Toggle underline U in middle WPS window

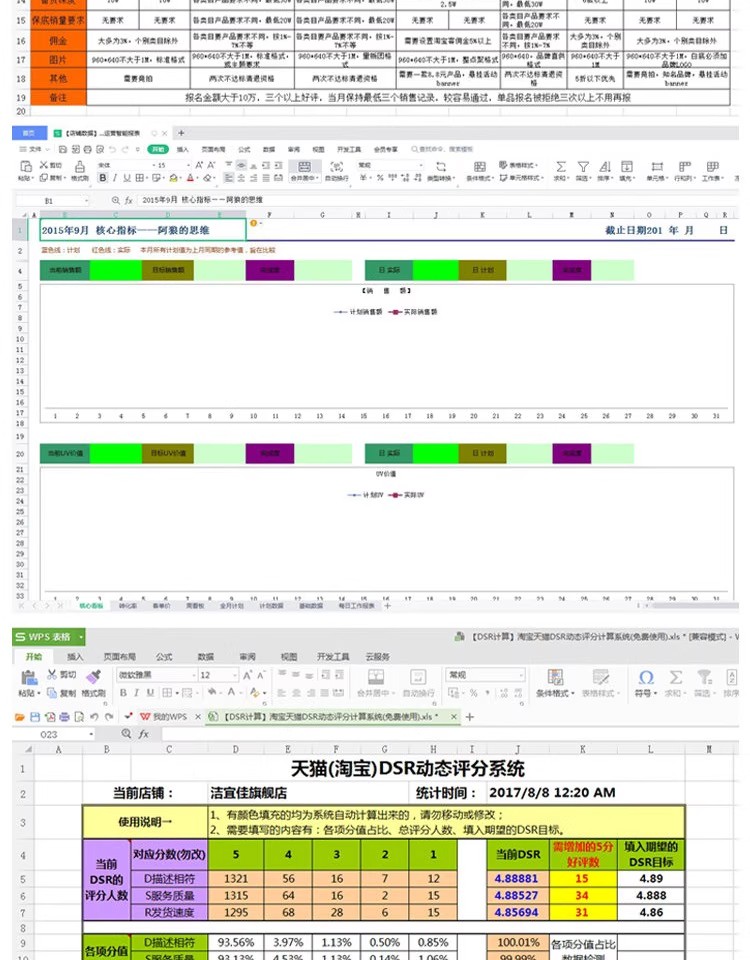tap(127, 178)
